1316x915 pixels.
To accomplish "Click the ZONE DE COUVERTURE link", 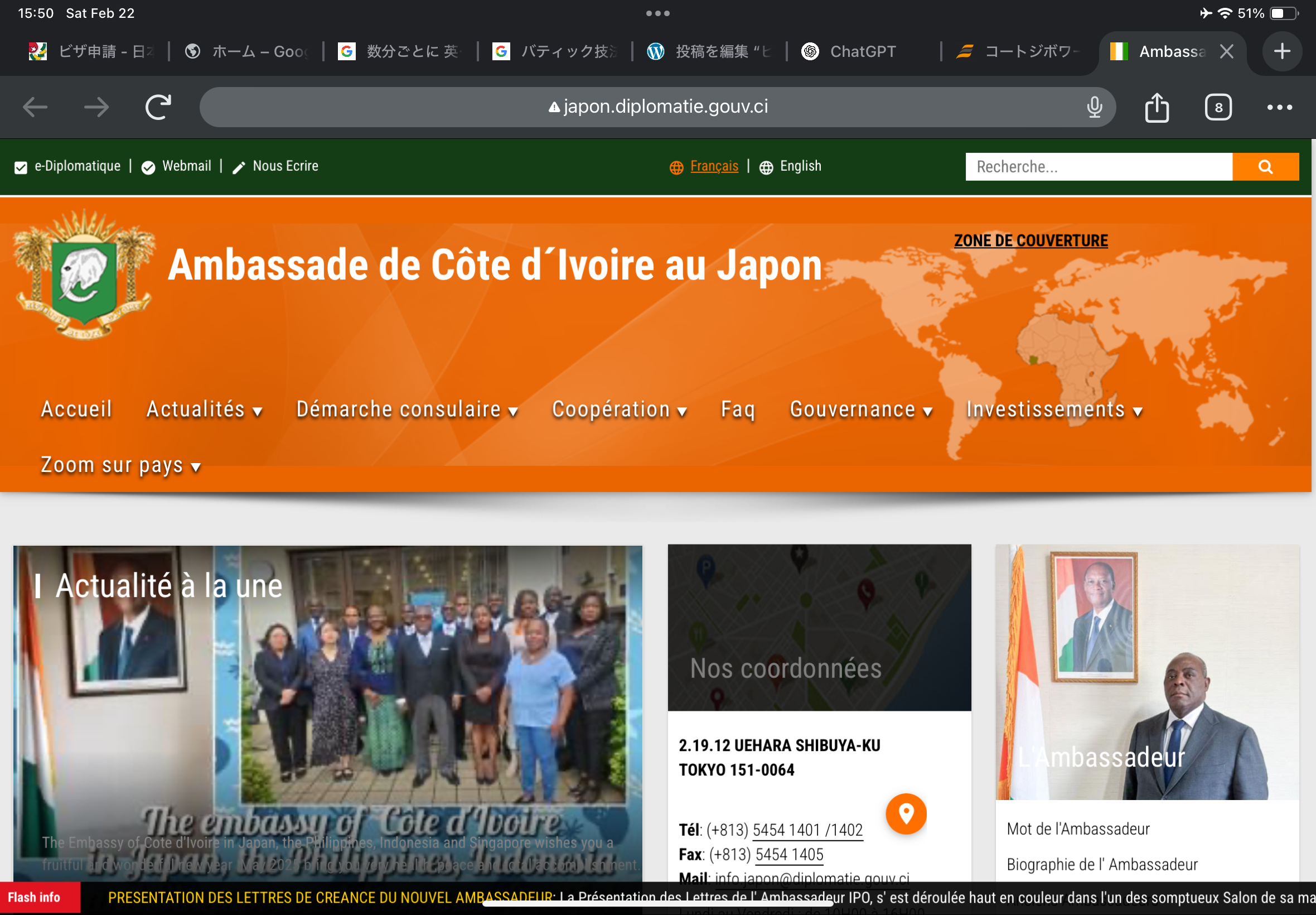I will click(x=1030, y=241).
